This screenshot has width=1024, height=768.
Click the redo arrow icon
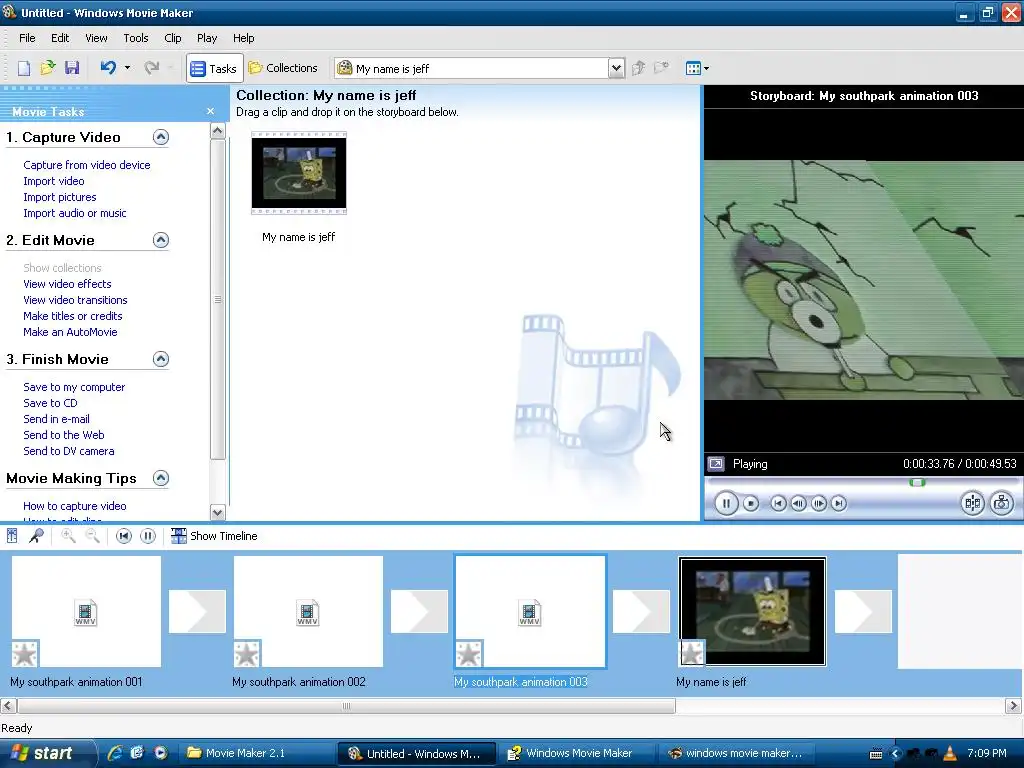click(x=152, y=68)
